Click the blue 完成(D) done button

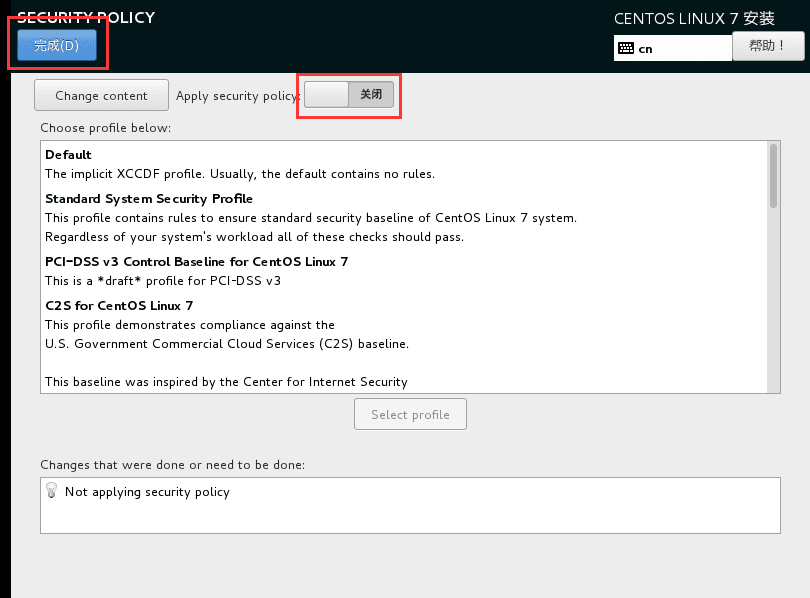pos(57,45)
